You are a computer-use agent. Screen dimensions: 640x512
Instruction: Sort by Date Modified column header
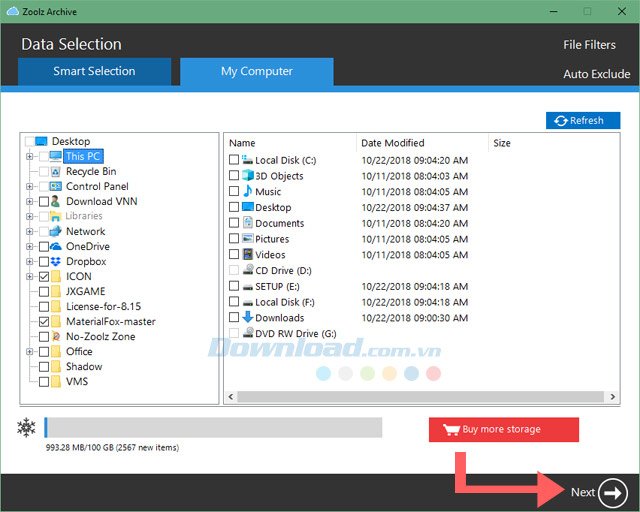coord(393,143)
